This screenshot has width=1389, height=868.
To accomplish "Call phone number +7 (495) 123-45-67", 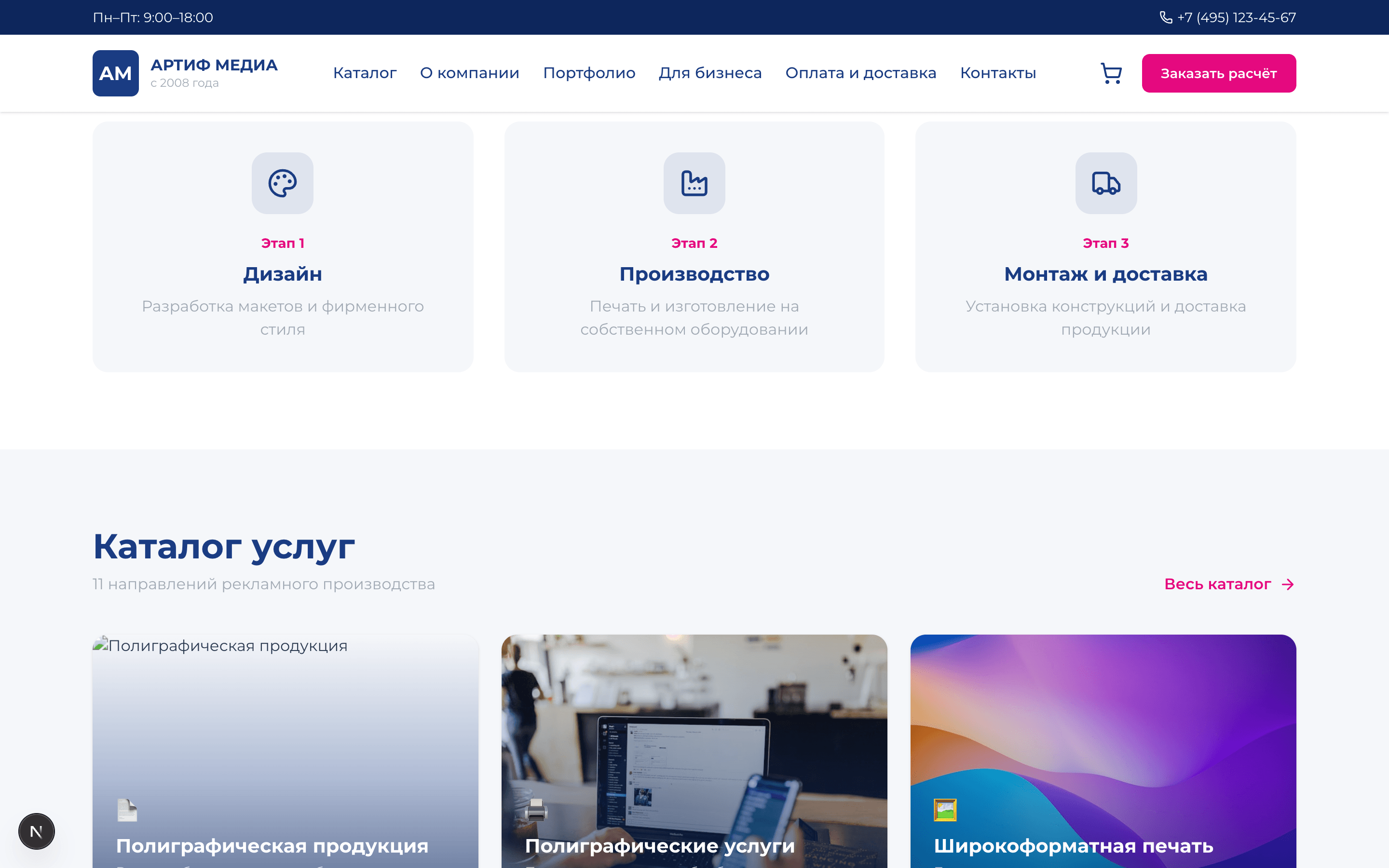I will [x=1236, y=17].
